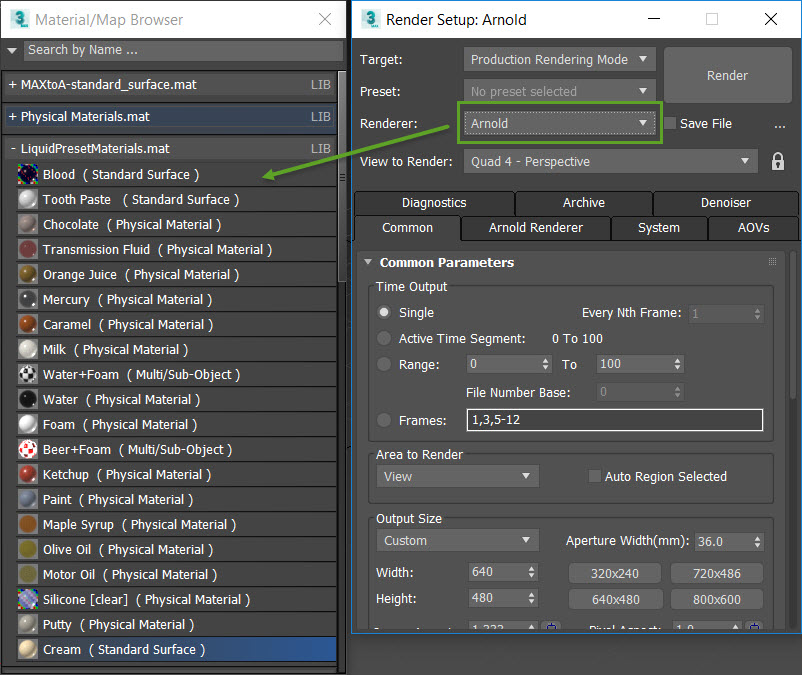802x675 pixels.
Task: Click the Material/Map Browser app logo
Action: (19, 19)
